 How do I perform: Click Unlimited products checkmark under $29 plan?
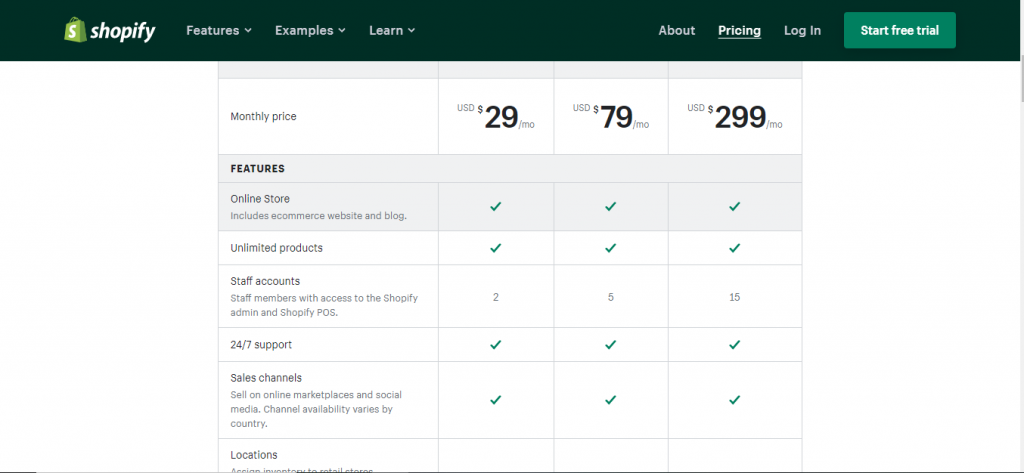(x=496, y=248)
